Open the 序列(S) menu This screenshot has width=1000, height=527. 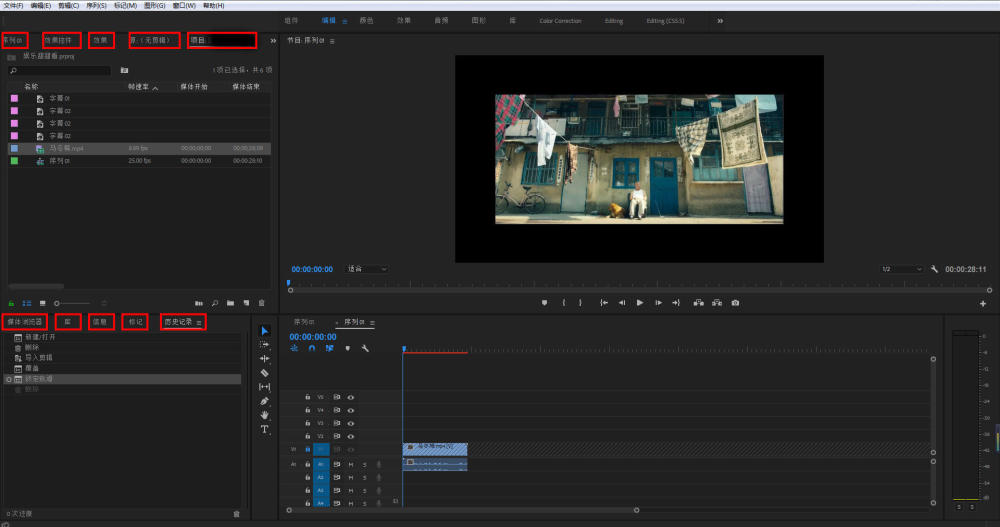tap(96, 6)
